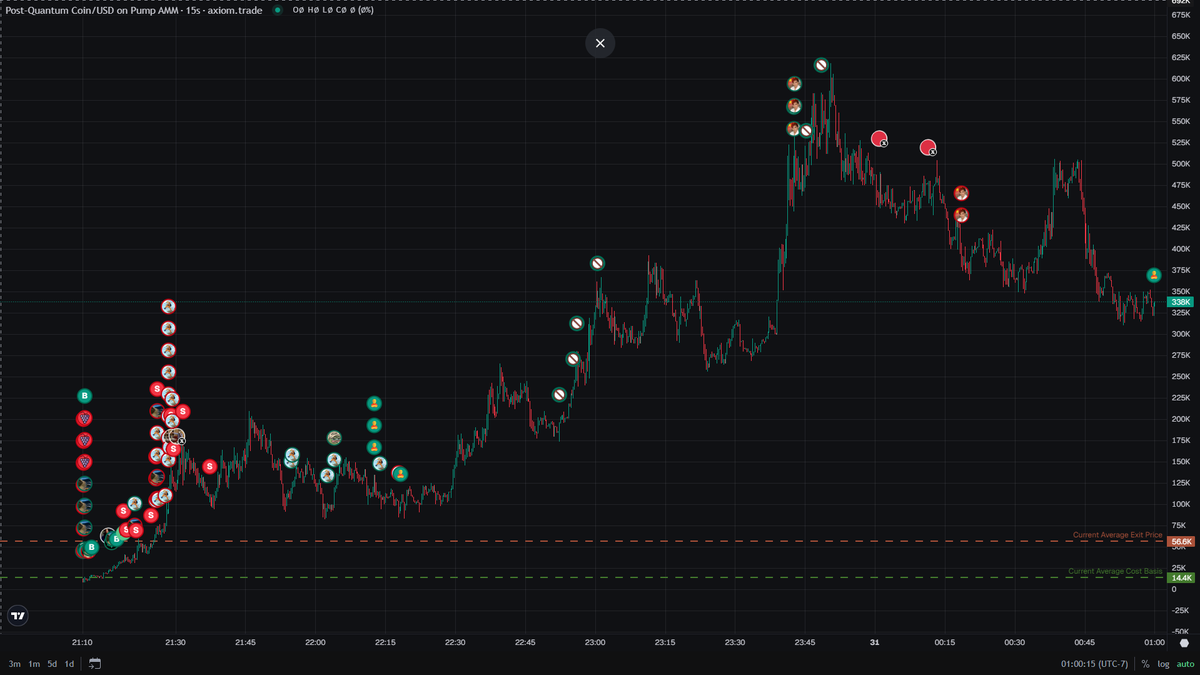Click the brown-picture marker near 22:04
The image size is (1200, 675).
pyautogui.click(x=334, y=437)
